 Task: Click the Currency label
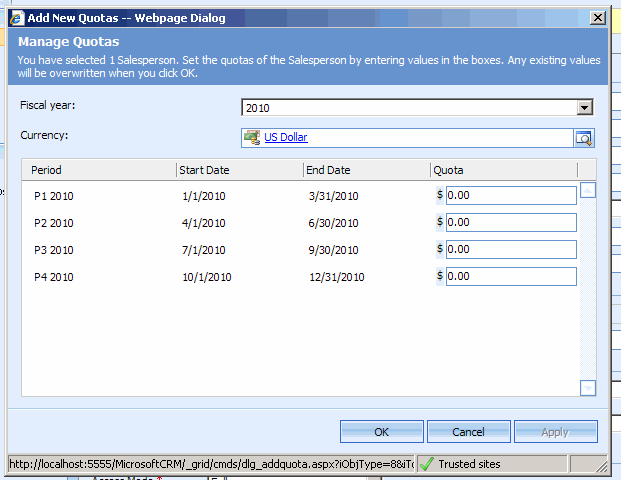44,135
